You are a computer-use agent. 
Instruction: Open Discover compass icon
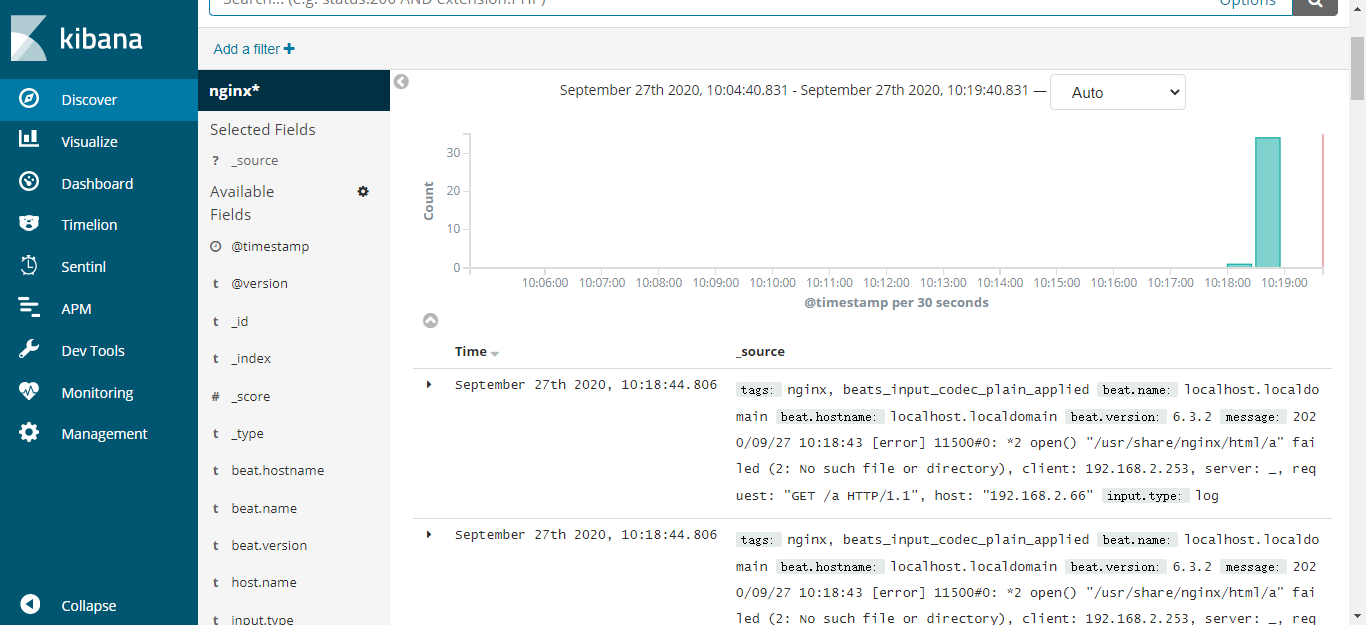pyautogui.click(x=29, y=99)
